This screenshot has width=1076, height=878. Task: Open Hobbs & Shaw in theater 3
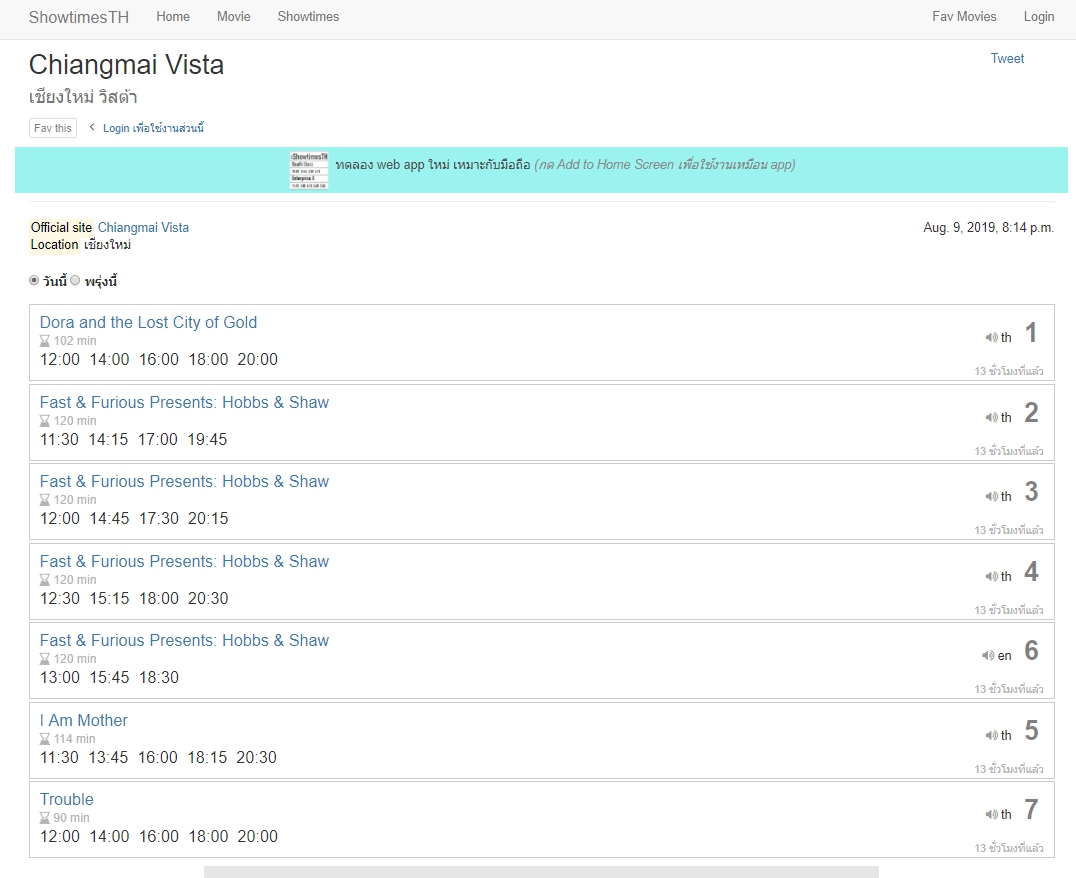click(184, 481)
